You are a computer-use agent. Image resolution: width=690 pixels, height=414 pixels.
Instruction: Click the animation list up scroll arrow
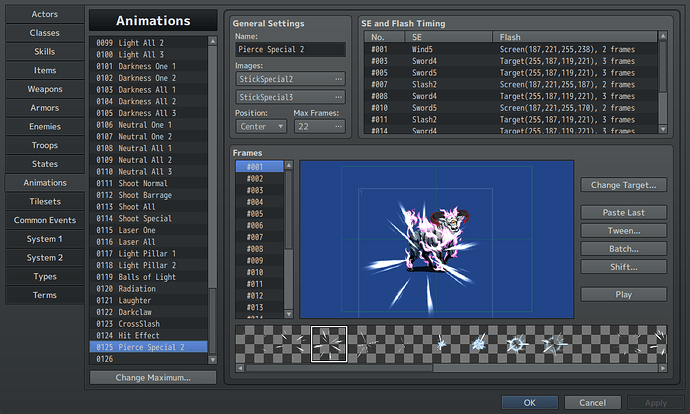(x=213, y=41)
